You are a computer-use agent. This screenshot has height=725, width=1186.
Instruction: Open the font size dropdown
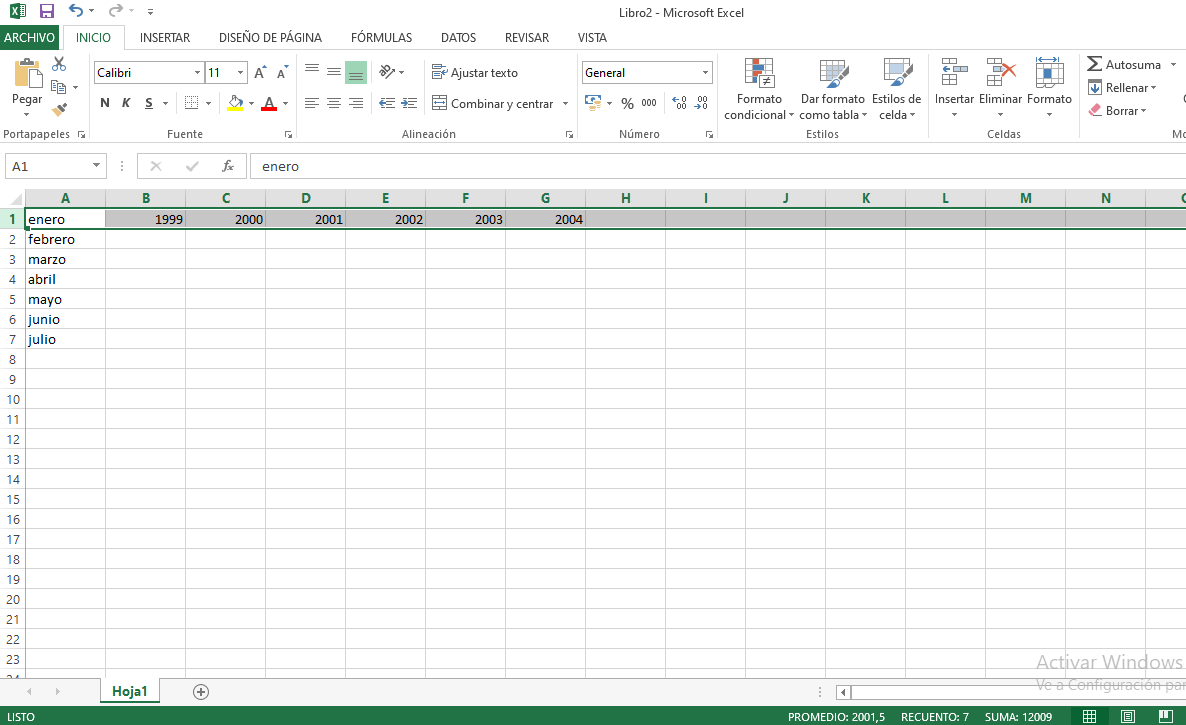[241, 73]
